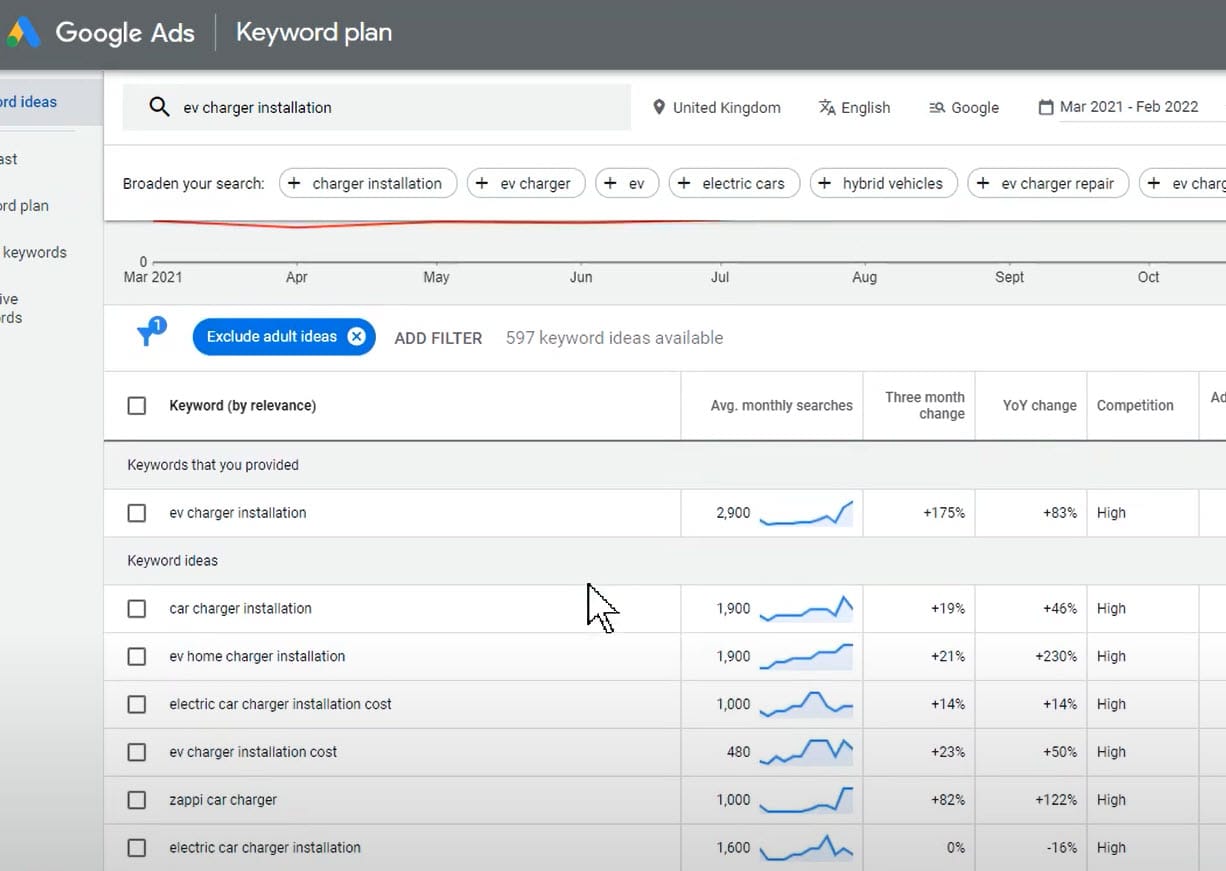
Task: Click the +175% three month change value
Action: (x=944, y=513)
